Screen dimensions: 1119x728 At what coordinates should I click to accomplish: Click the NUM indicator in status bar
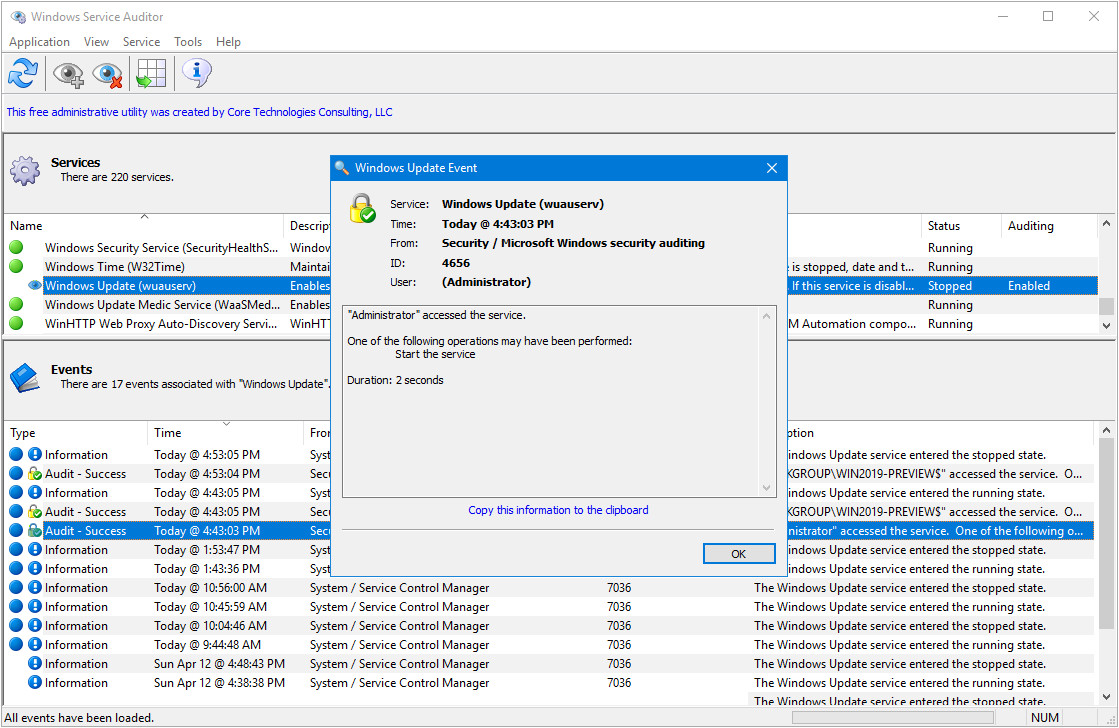pos(1045,718)
